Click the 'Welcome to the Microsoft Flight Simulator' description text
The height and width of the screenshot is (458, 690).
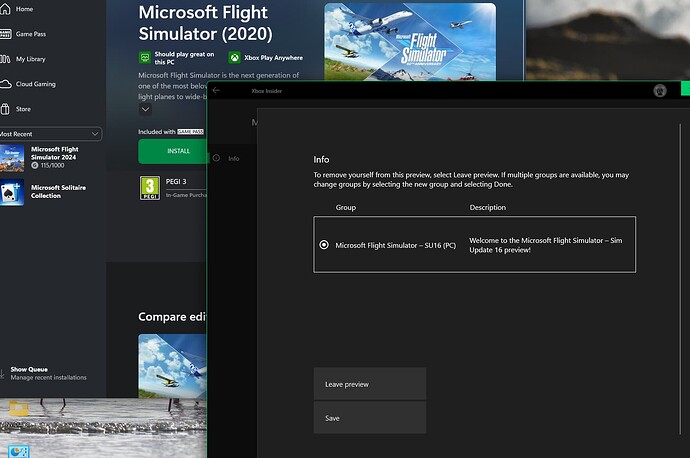pos(546,245)
